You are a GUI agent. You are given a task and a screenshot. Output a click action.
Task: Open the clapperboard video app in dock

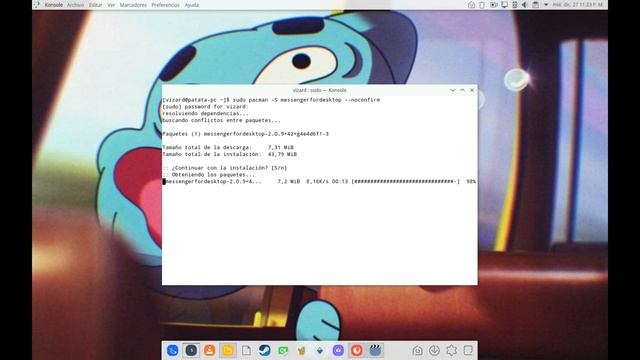[375, 350]
